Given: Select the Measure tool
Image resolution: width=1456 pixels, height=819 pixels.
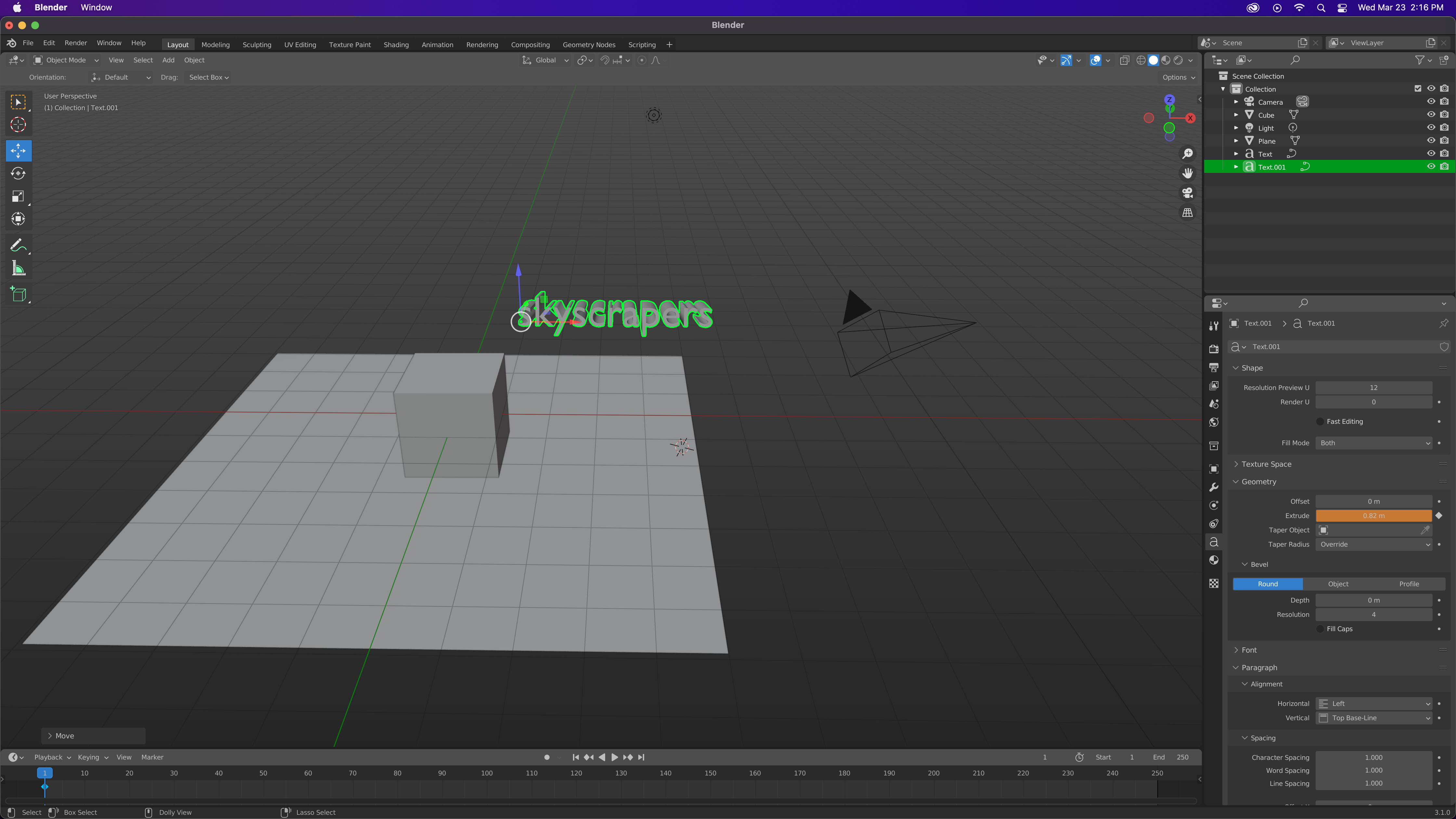Looking at the screenshot, I should pos(18,268).
